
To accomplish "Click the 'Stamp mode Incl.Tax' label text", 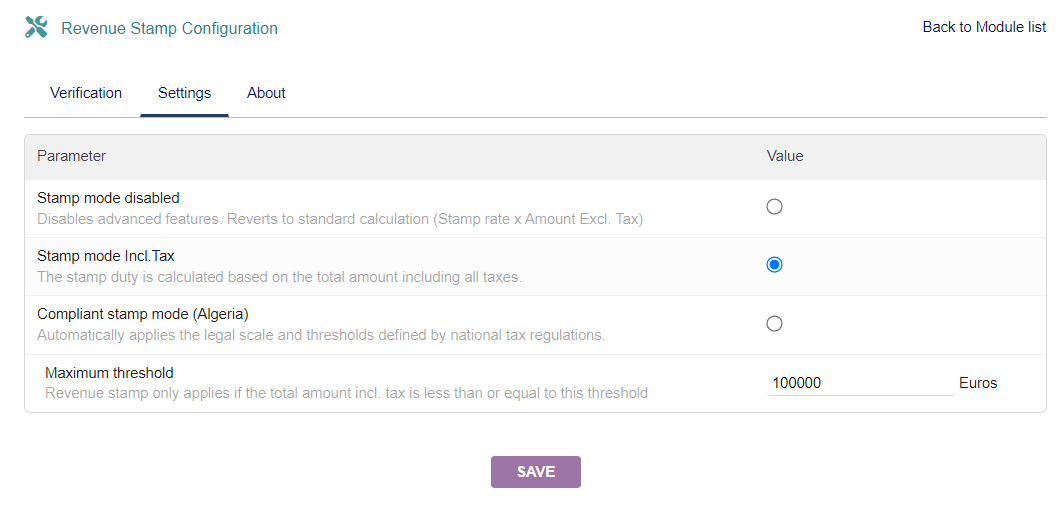I will pos(106,256).
